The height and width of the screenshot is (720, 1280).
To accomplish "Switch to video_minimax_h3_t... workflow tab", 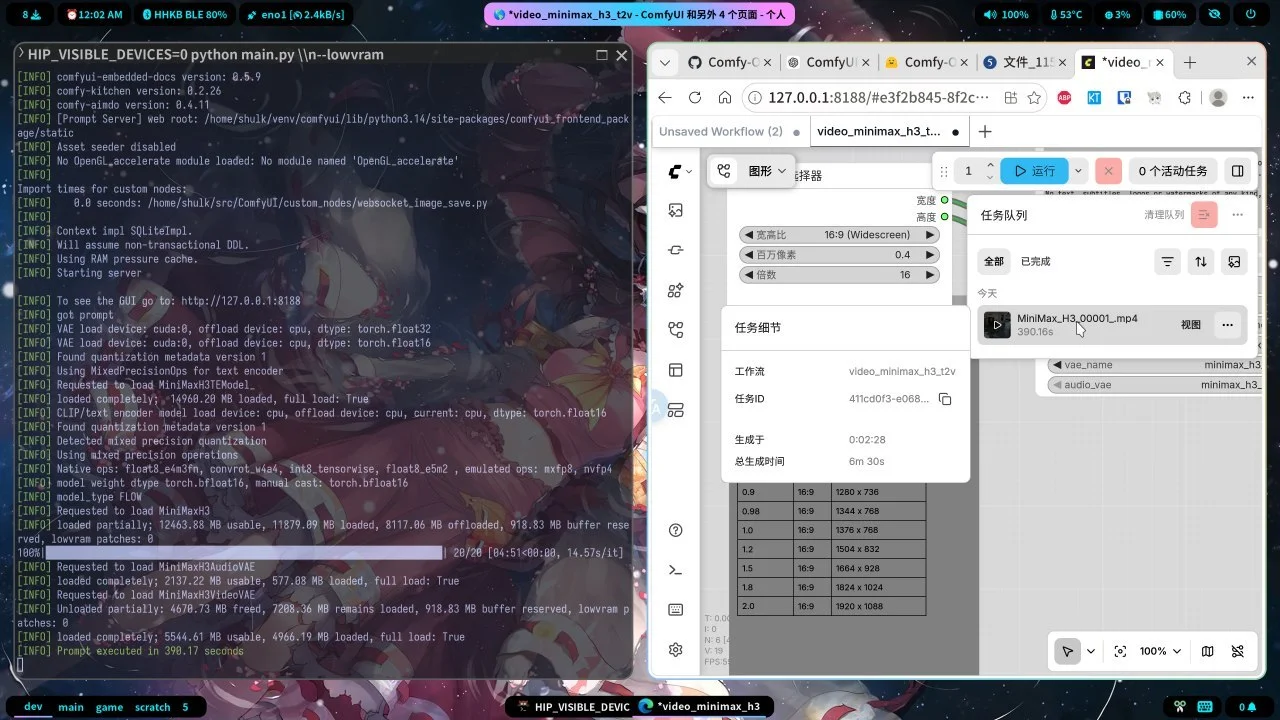I will coord(888,131).
